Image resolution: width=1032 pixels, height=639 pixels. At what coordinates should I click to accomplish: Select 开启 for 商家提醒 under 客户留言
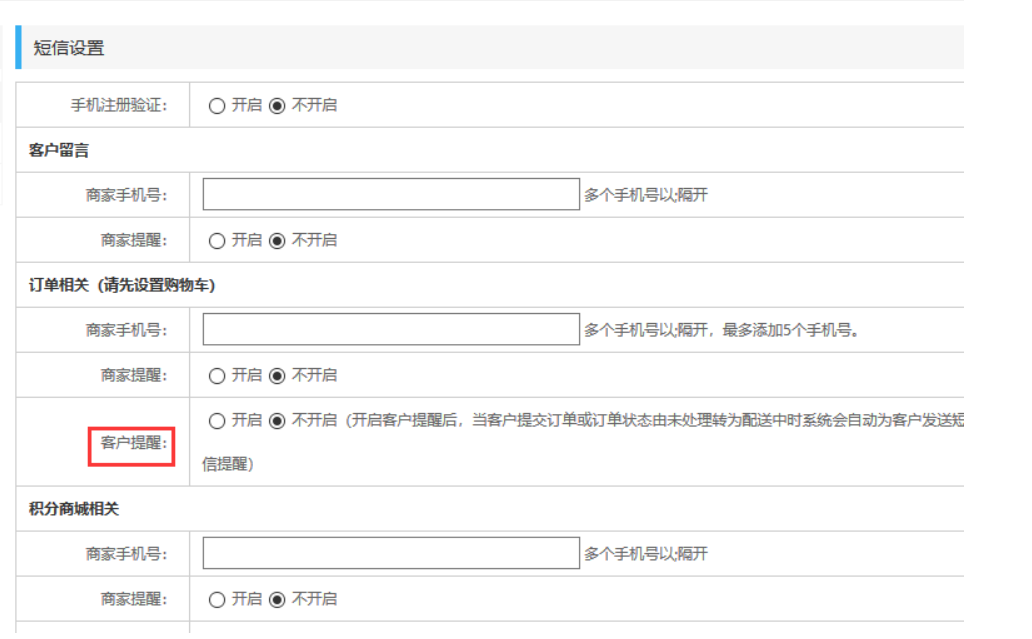(x=217, y=241)
